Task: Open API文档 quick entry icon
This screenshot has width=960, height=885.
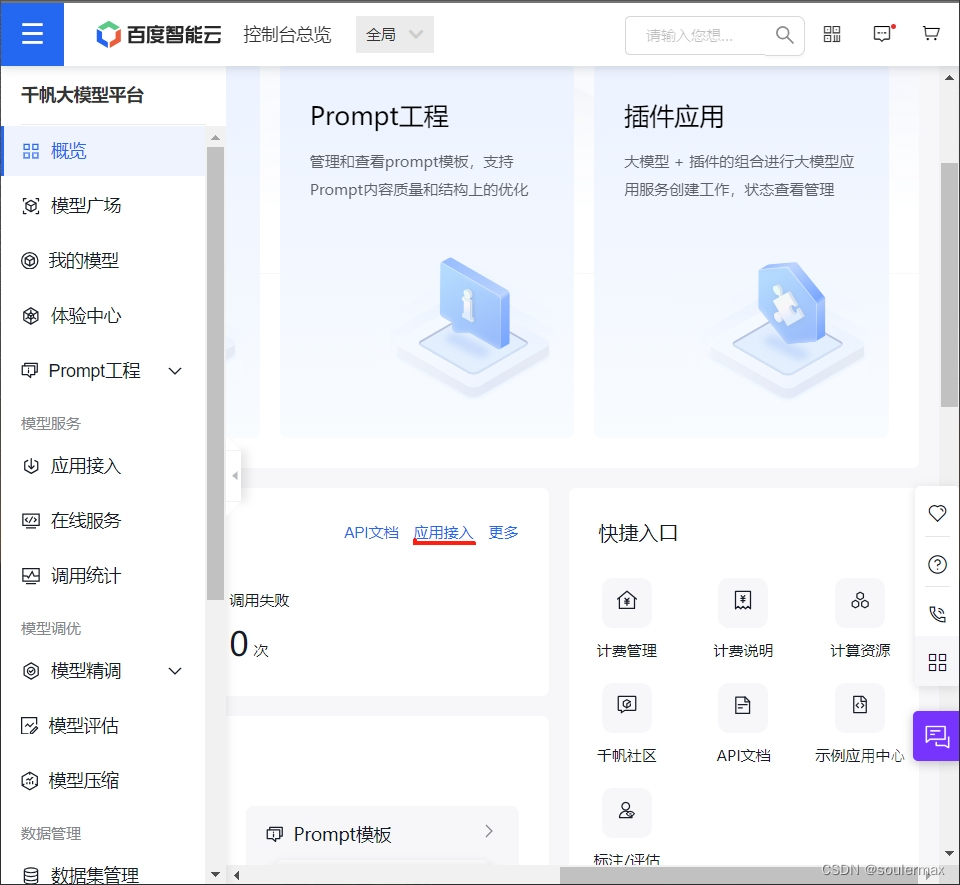Action: pyautogui.click(x=743, y=708)
